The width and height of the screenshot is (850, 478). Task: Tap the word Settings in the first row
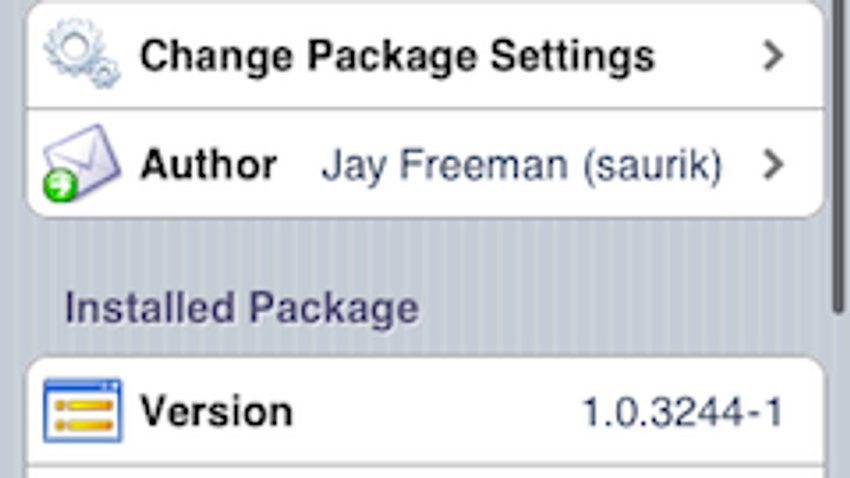[x=572, y=56]
